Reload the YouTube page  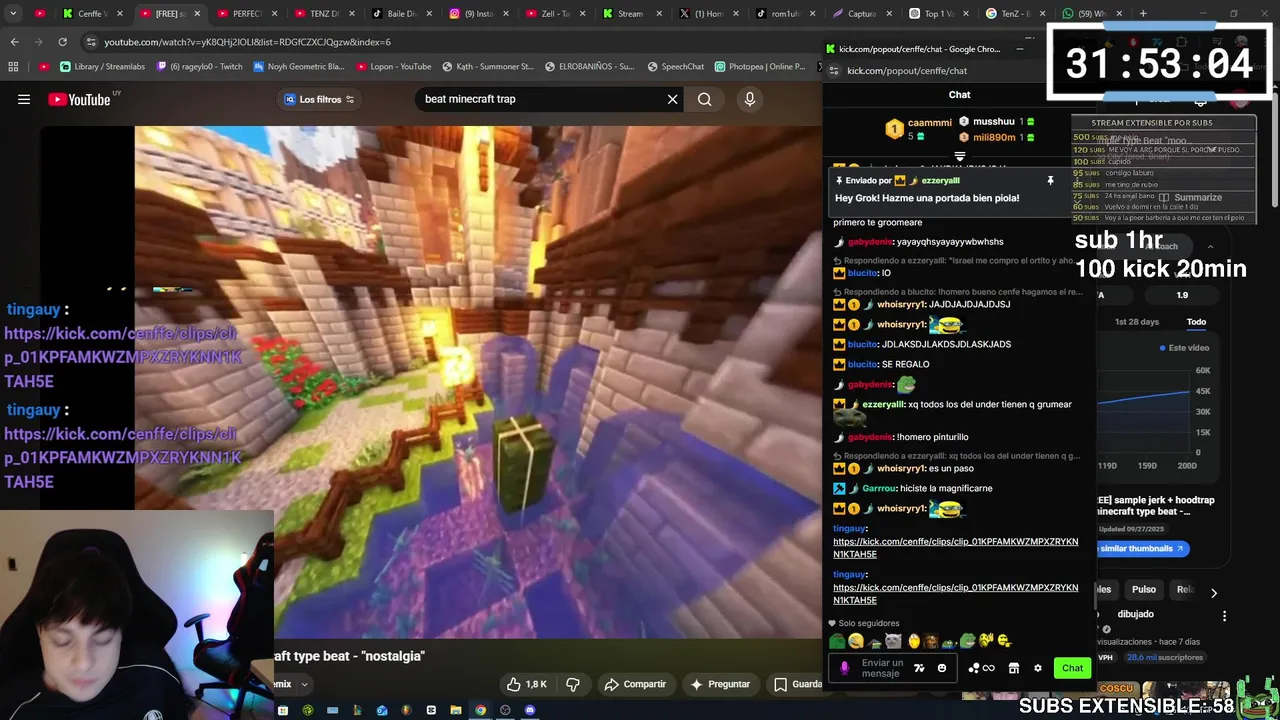coord(62,42)
